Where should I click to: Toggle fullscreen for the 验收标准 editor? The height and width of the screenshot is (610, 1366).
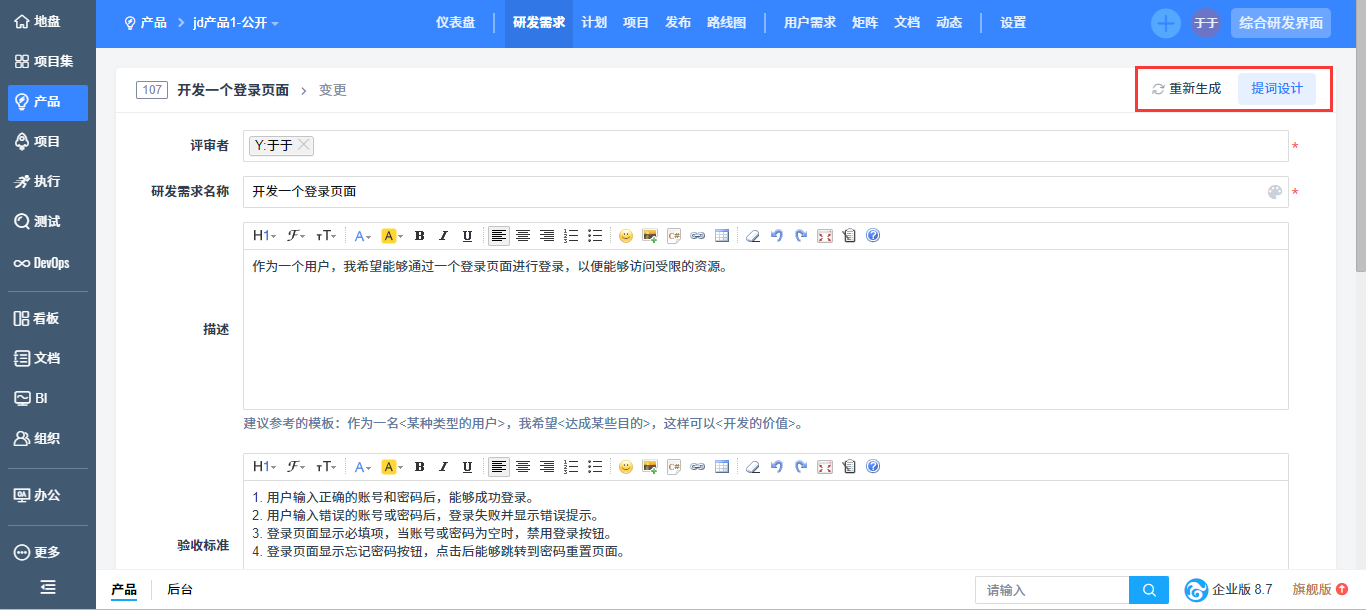pyautogui.click(x=825, y=467)
